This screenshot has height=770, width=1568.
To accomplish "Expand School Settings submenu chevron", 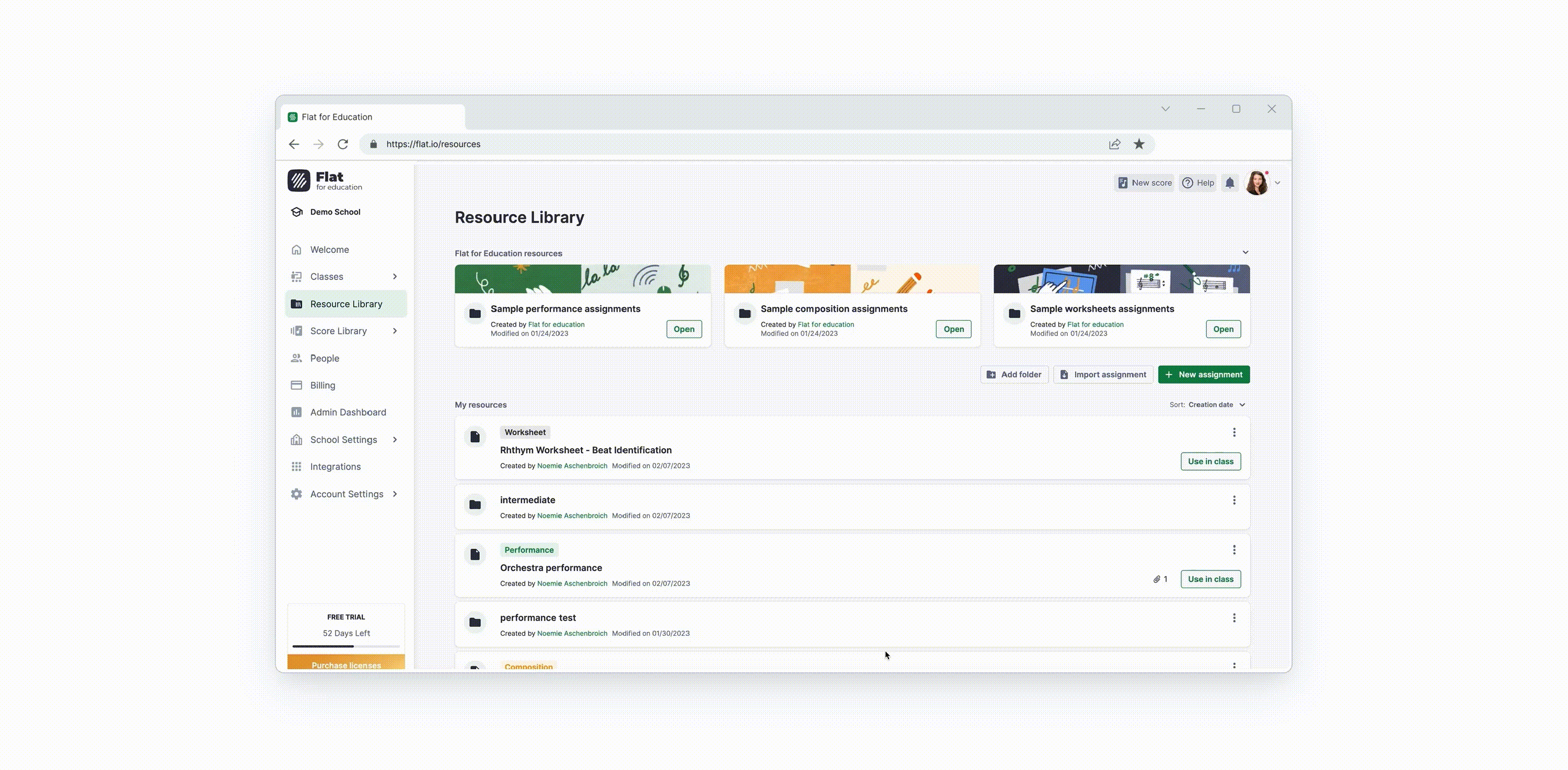I will click(395, 440).
